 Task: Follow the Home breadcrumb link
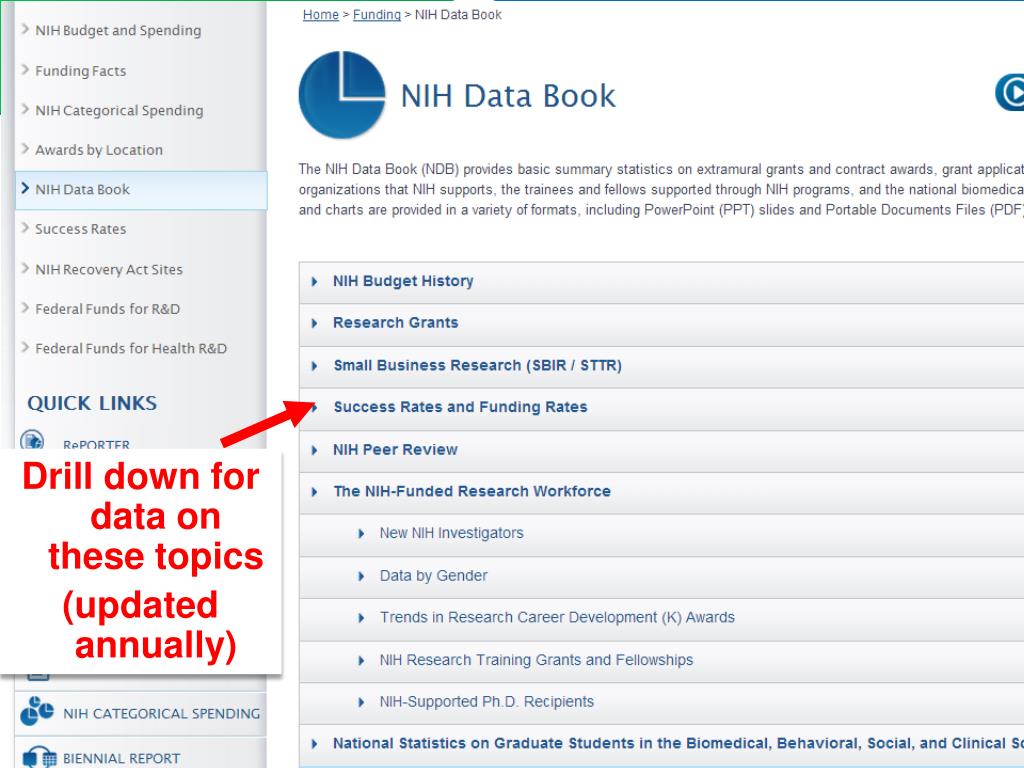[321, 14]
